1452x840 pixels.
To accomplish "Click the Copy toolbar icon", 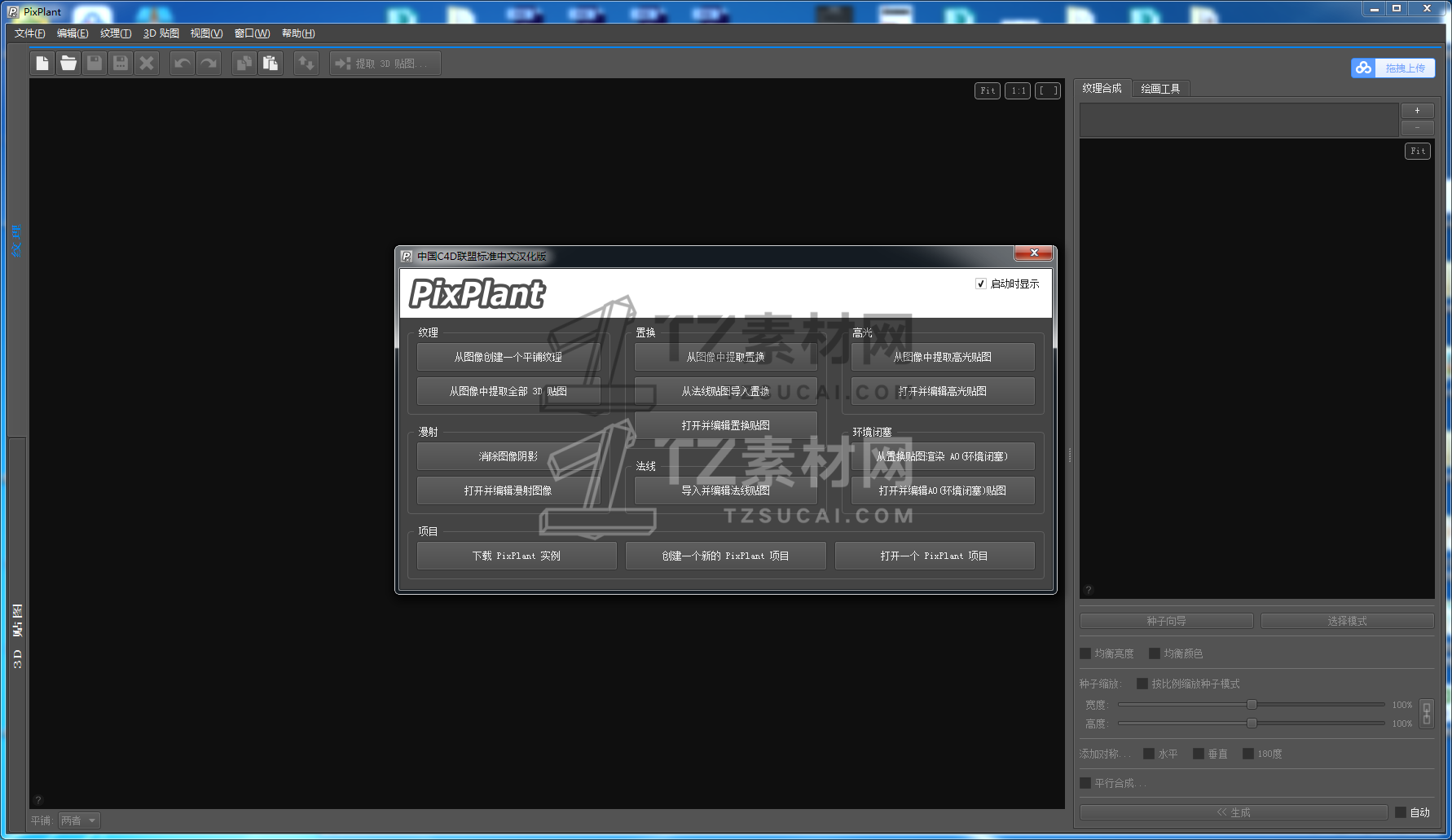I will tap(244, 63).
